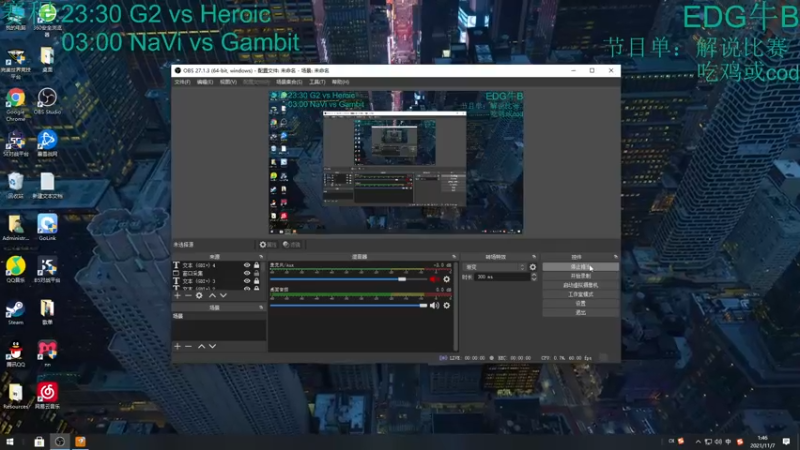Open mic audio settings gear in mixer
The height and width of the screenshot is (450, 800).
(446, 279)
